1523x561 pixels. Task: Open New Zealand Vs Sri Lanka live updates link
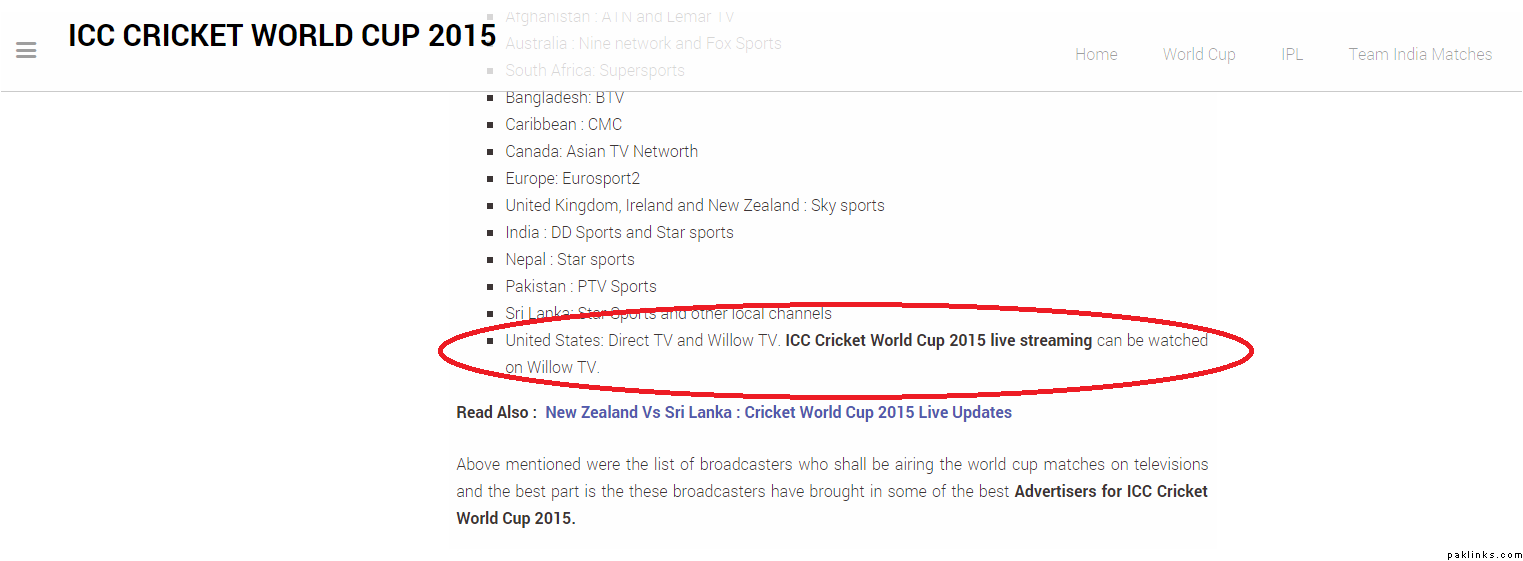click(778, 412)
